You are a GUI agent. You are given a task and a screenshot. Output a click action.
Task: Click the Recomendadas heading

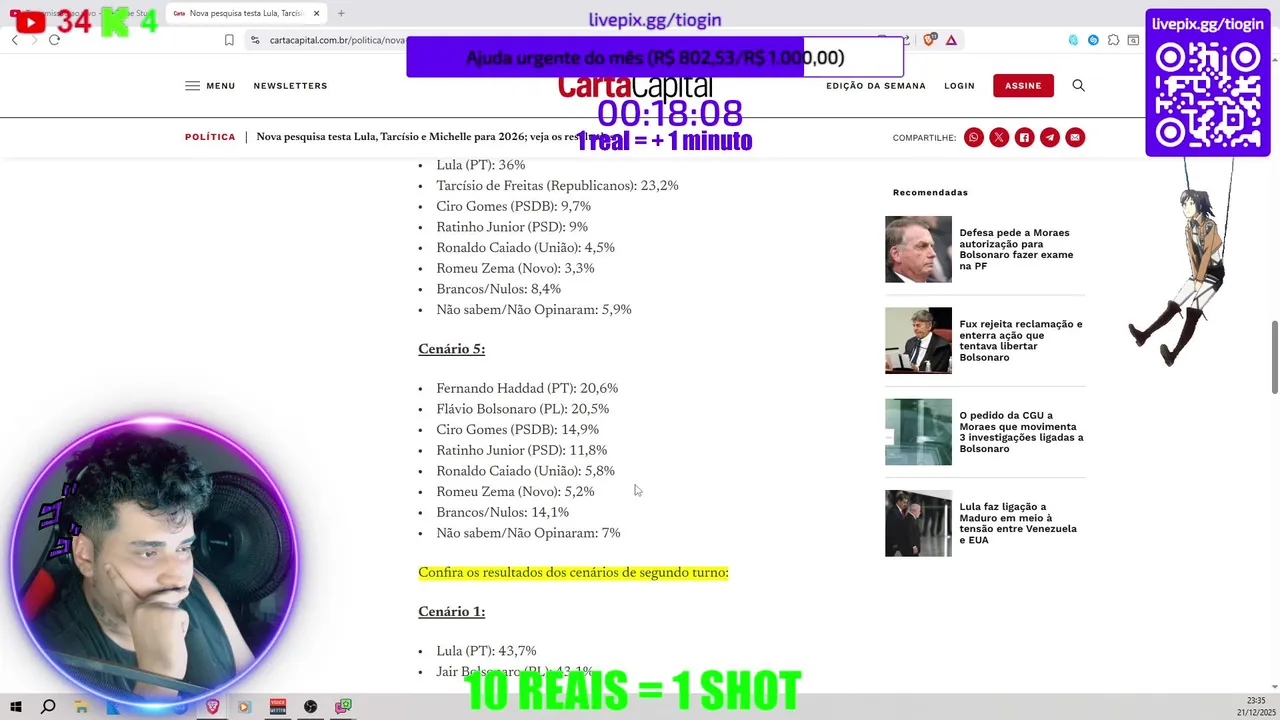coord(930,192)
